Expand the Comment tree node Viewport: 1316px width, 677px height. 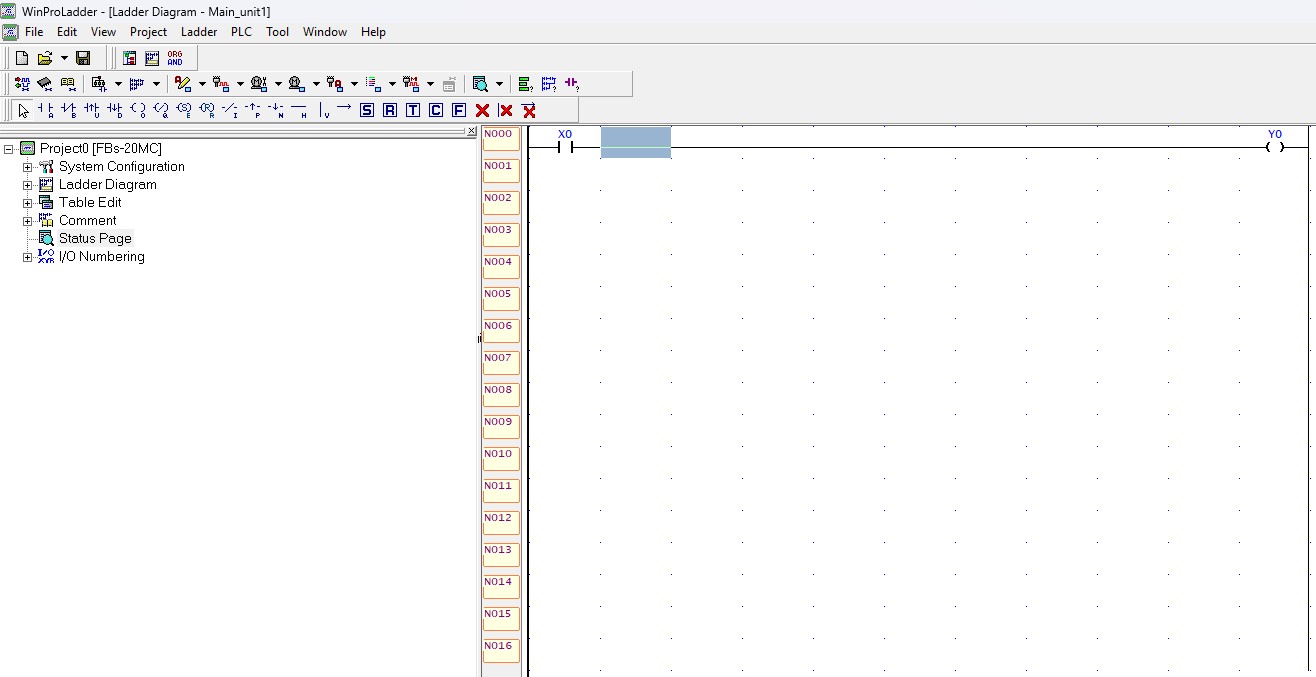tap(28, 221)
